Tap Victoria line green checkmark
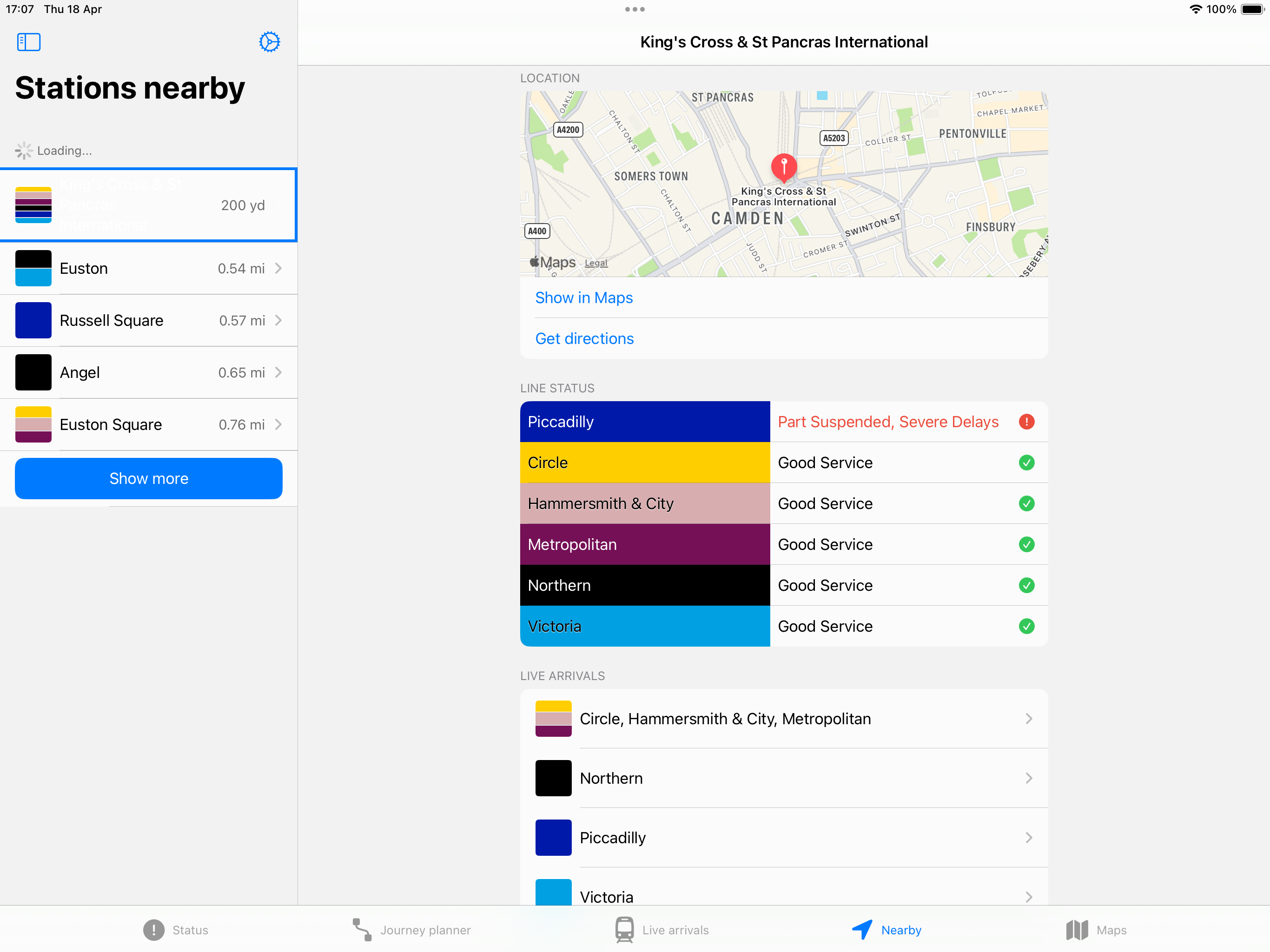1270x952 pixels. click(x=1026, y=627)
